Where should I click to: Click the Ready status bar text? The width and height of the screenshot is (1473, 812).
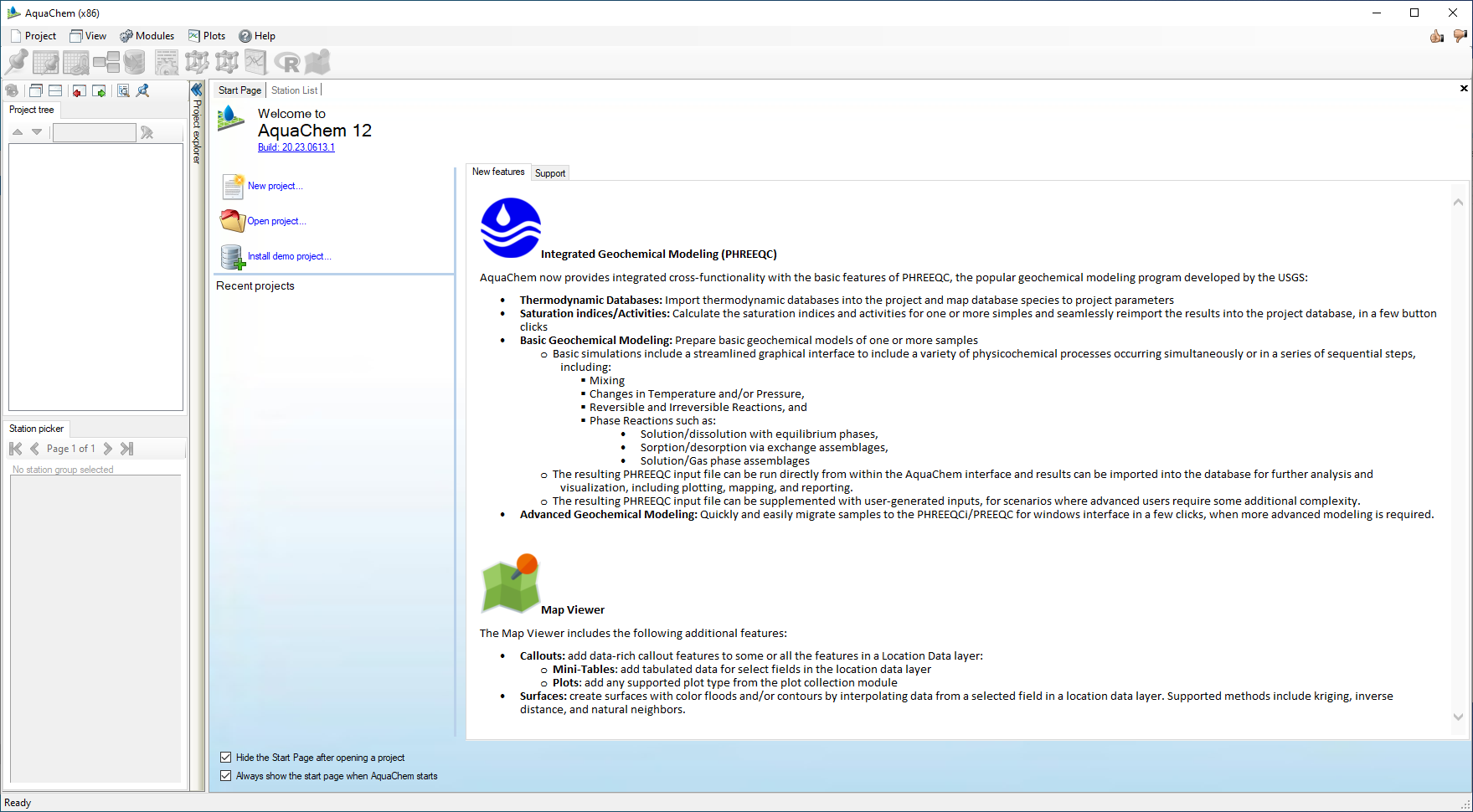pos(18,803)
